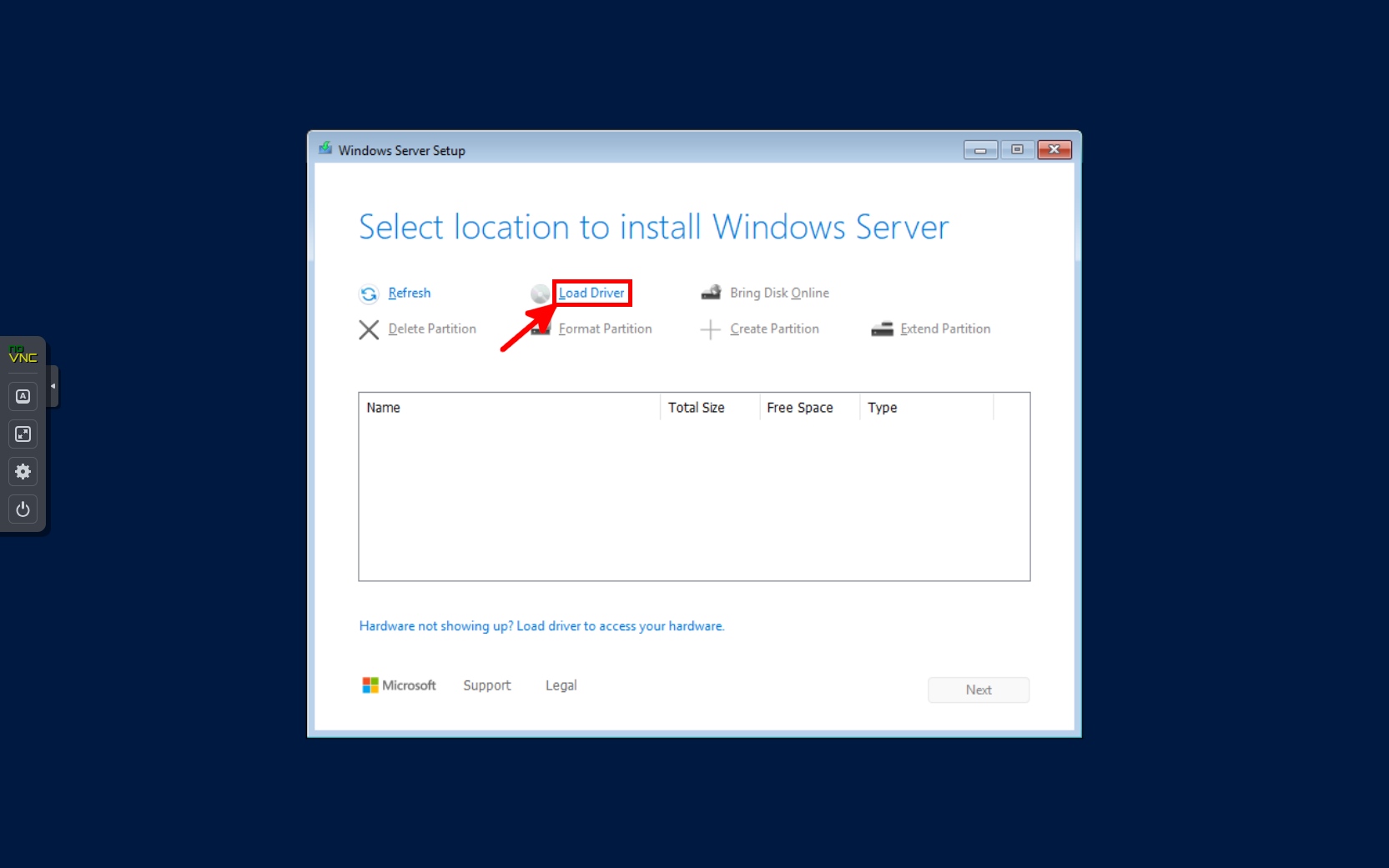Sort disks by the Name column header

(383, 407)
